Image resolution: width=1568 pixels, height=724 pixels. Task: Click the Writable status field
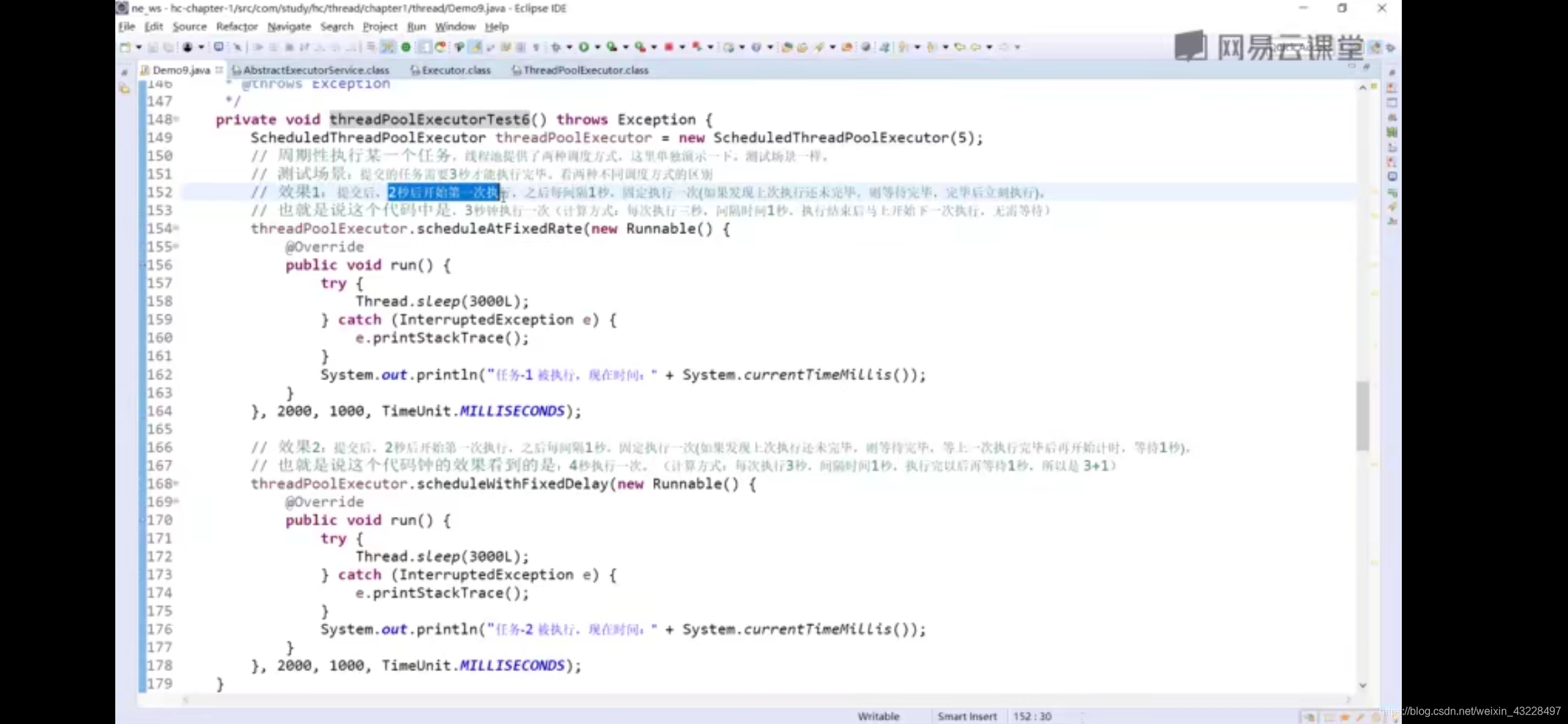point(878,716)
